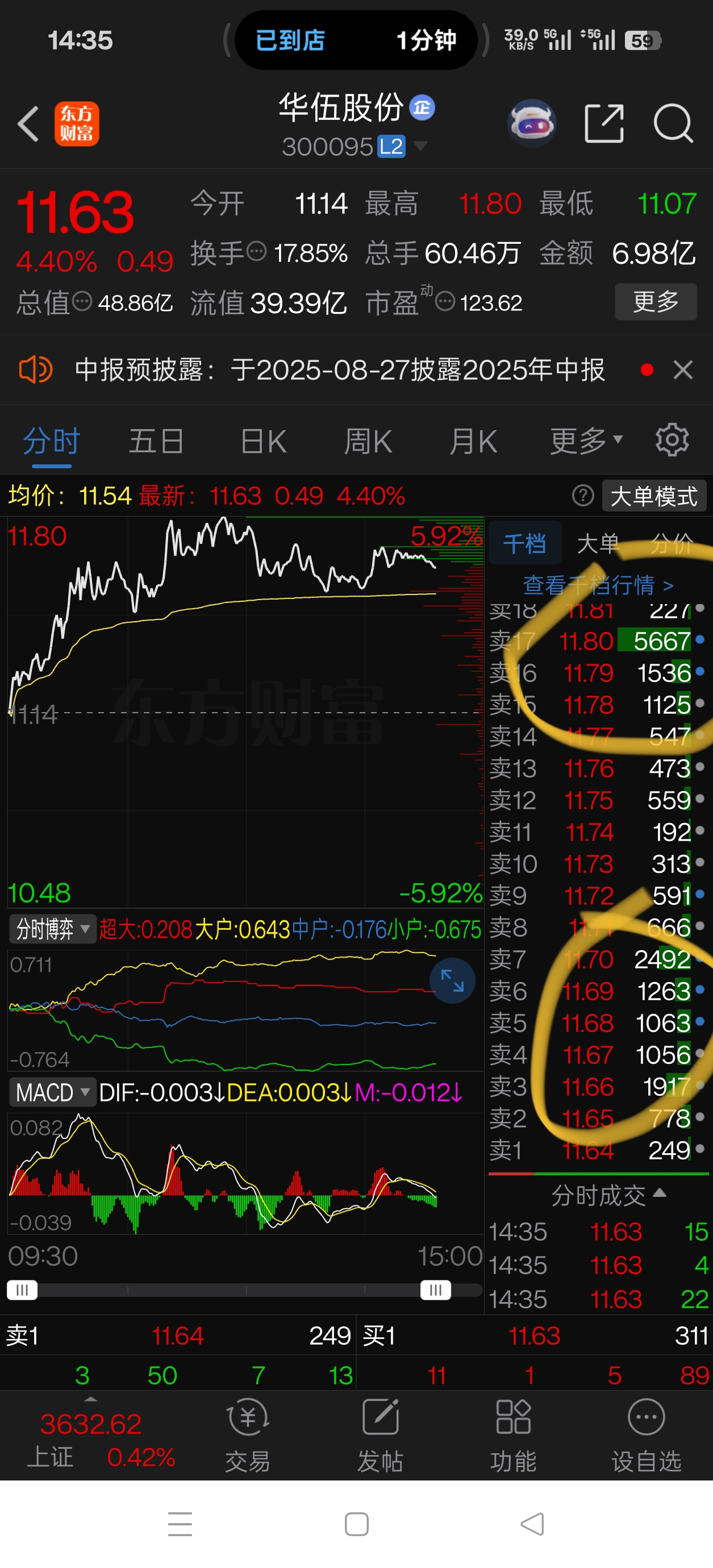Select the 大单 tab
Viewport: 713px width, 1568px height.
pyautogui.click(x=598, y=543)
